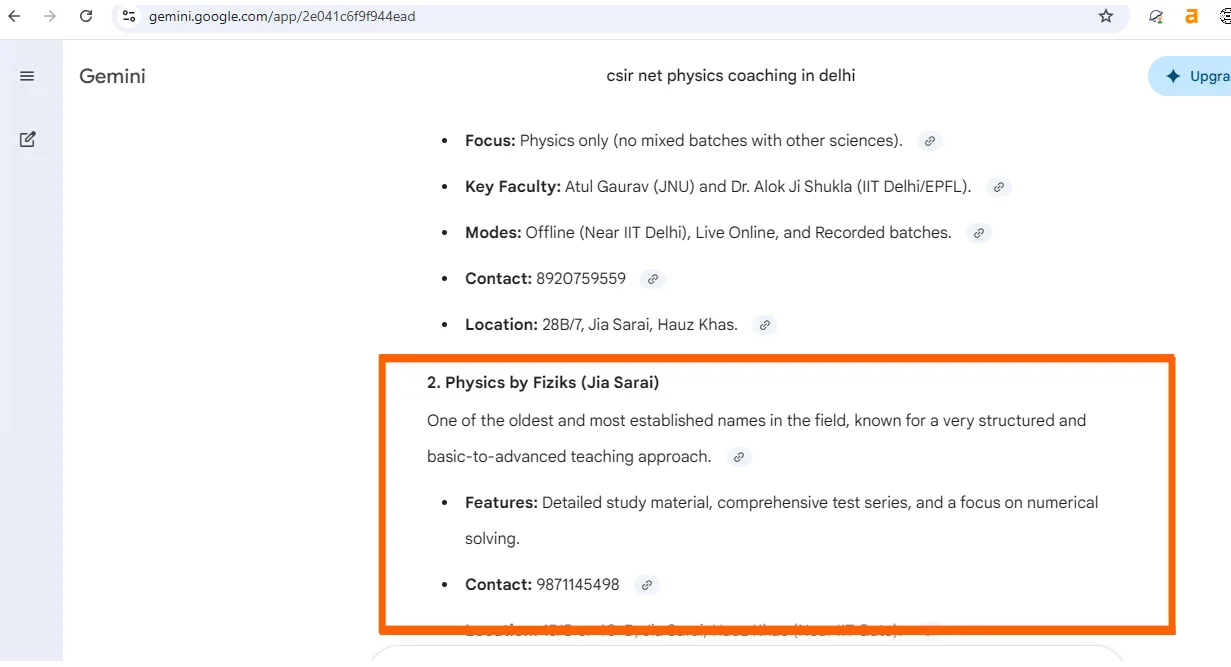
Task: Open the hamburger main menu
Action: [27, 76]
